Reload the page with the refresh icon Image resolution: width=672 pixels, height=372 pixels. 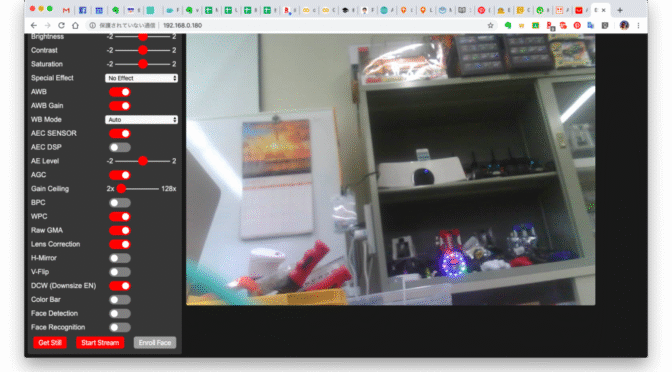[x=61, y=26]
